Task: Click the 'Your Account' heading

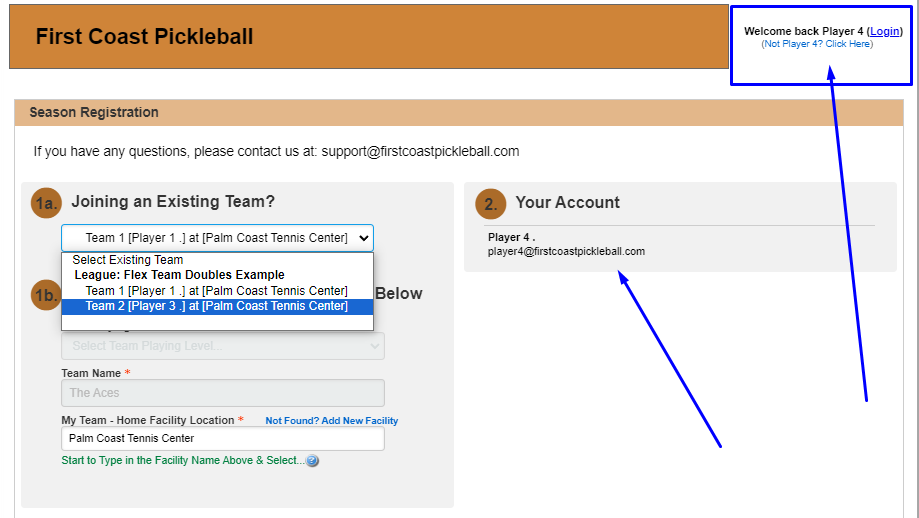Action: click(567, 202)
